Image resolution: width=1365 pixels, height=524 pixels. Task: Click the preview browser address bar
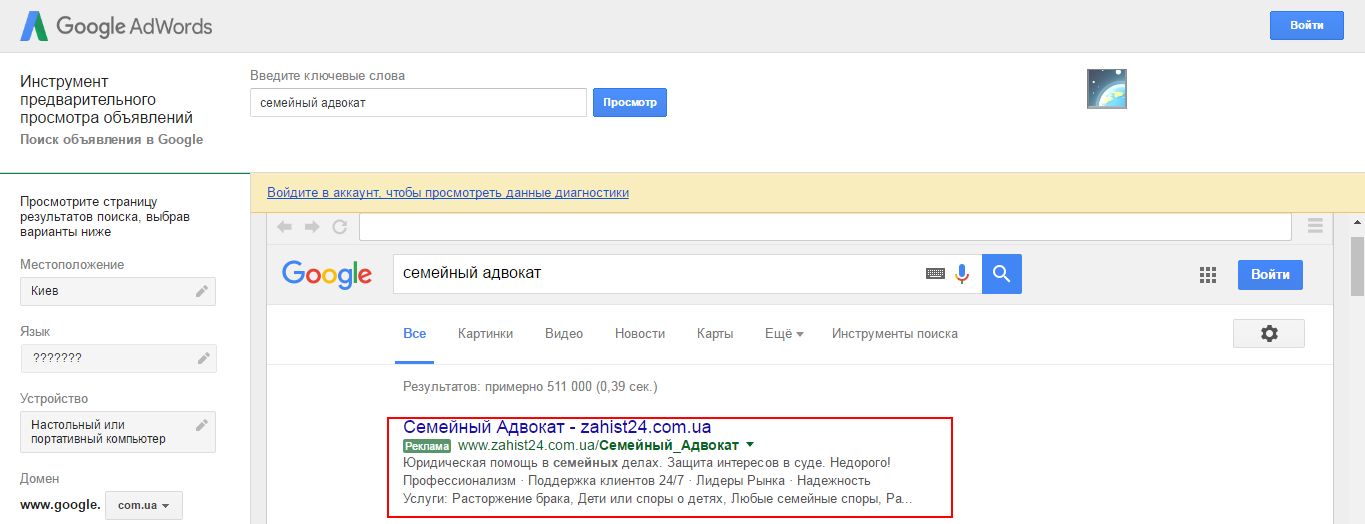pos(825,227)
